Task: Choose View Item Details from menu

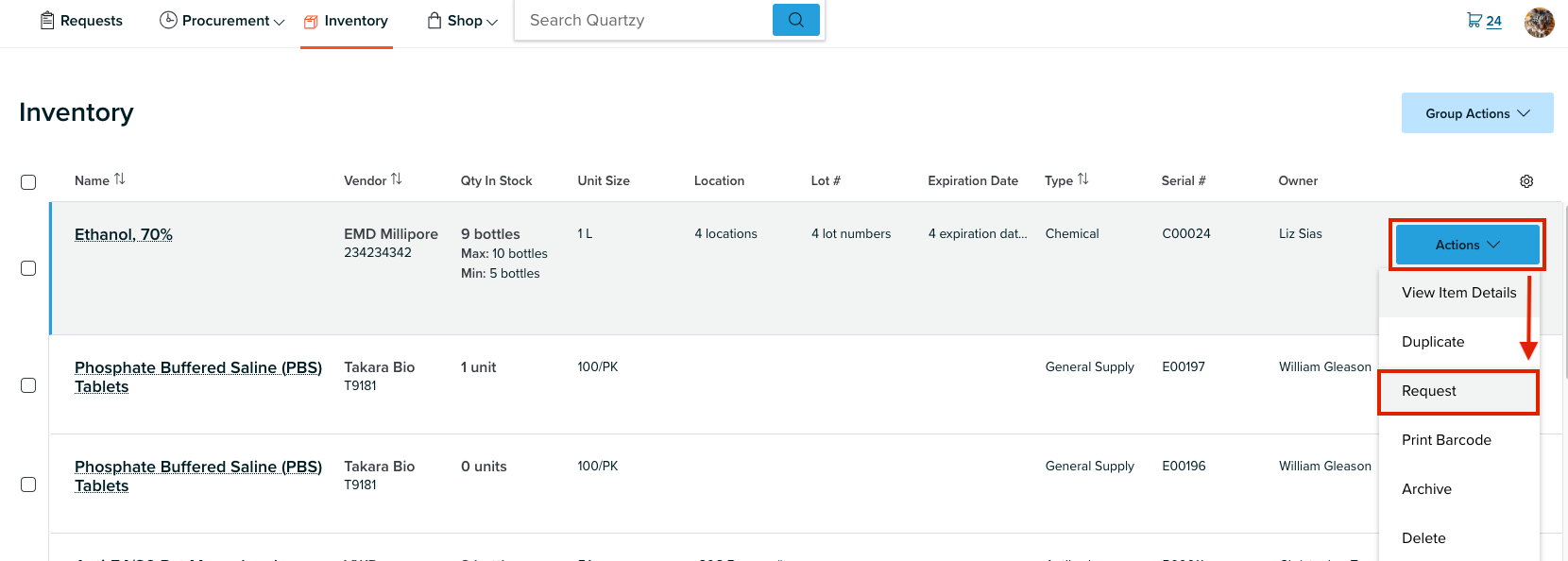Action: click(x=1459, y=293)
